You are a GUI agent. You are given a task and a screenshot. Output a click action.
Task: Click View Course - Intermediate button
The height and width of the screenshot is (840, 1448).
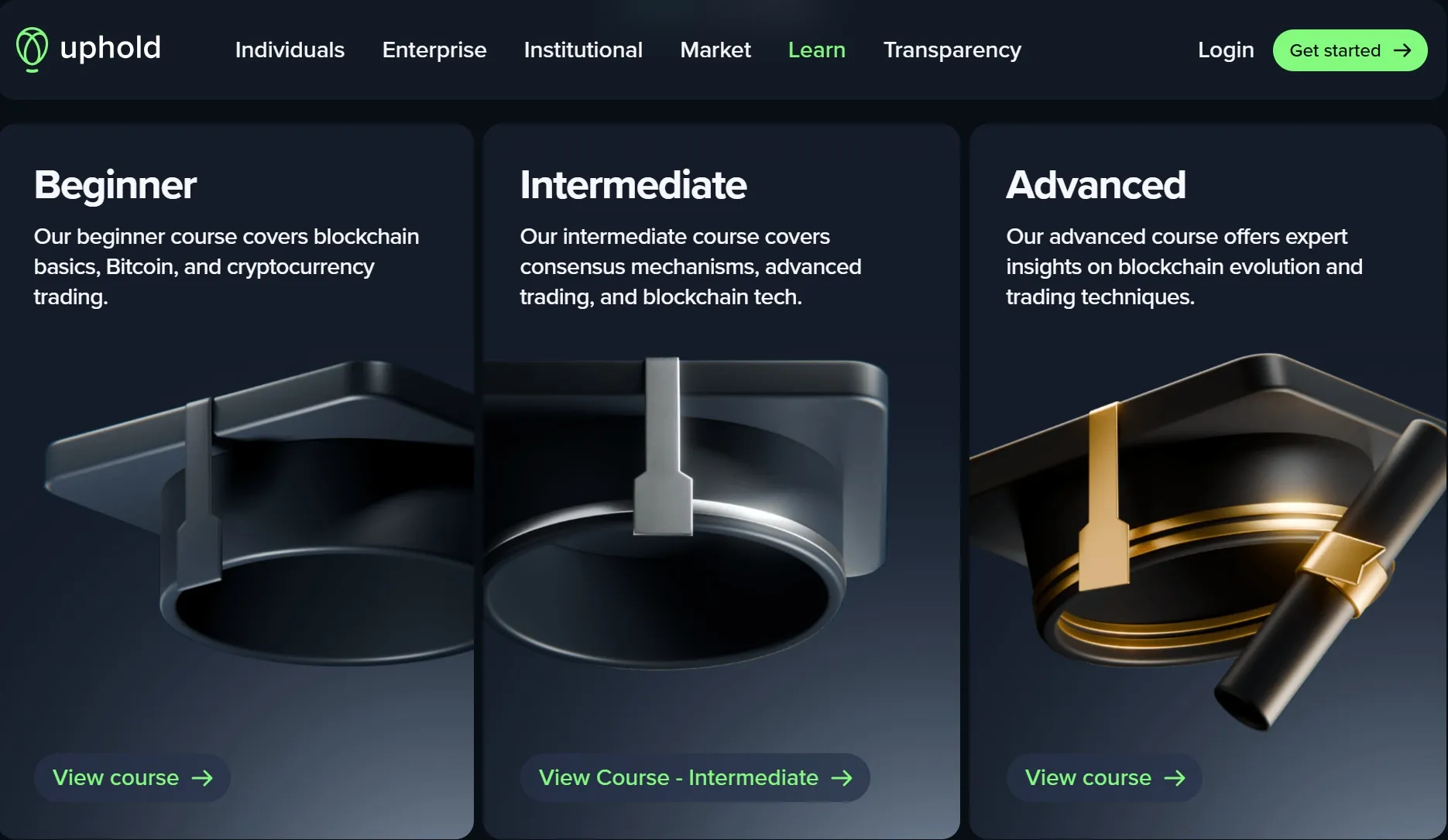(x=695, y=778)
